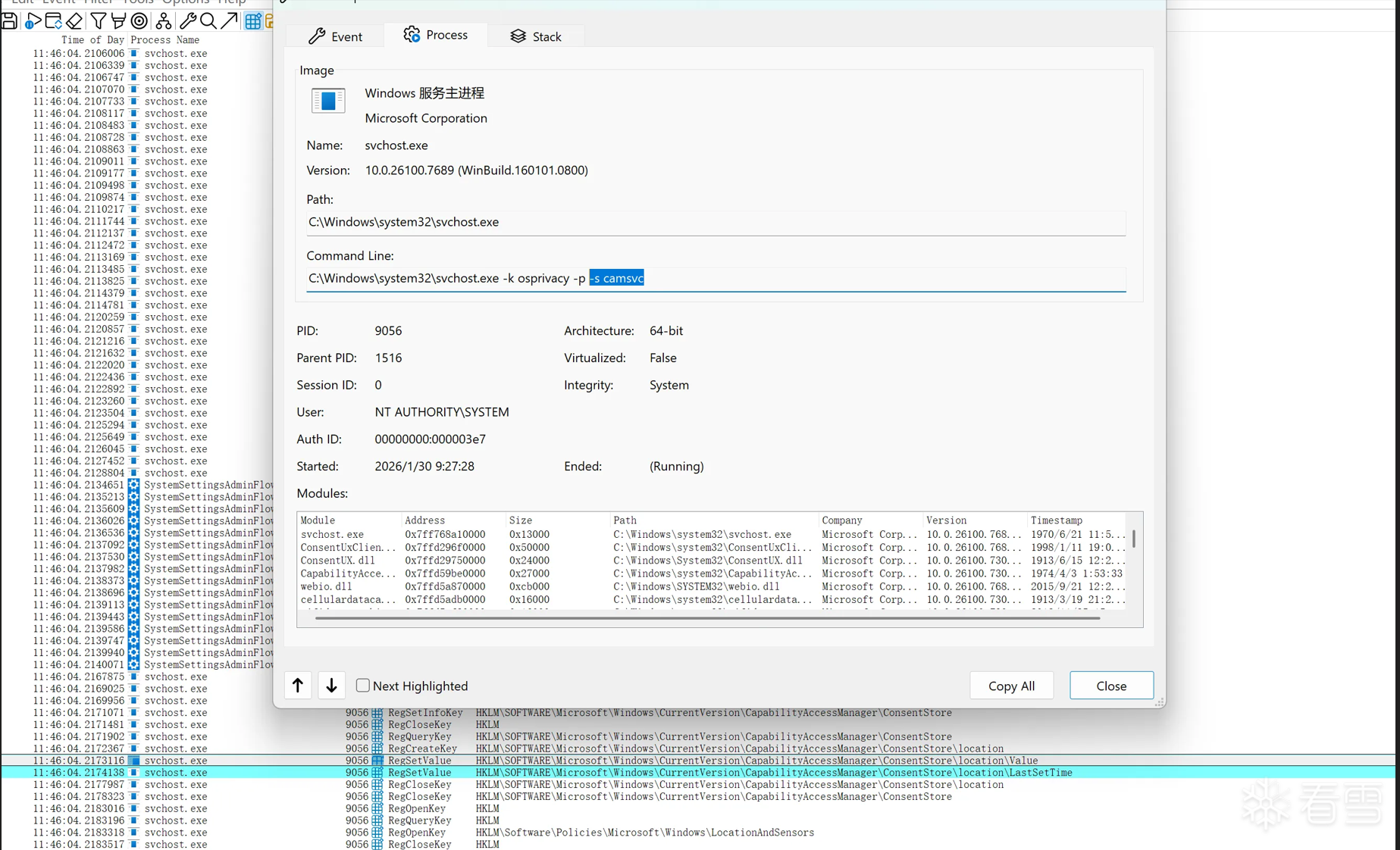
Task: Click the svchost image icon in dialog
Action: (328, 101)
